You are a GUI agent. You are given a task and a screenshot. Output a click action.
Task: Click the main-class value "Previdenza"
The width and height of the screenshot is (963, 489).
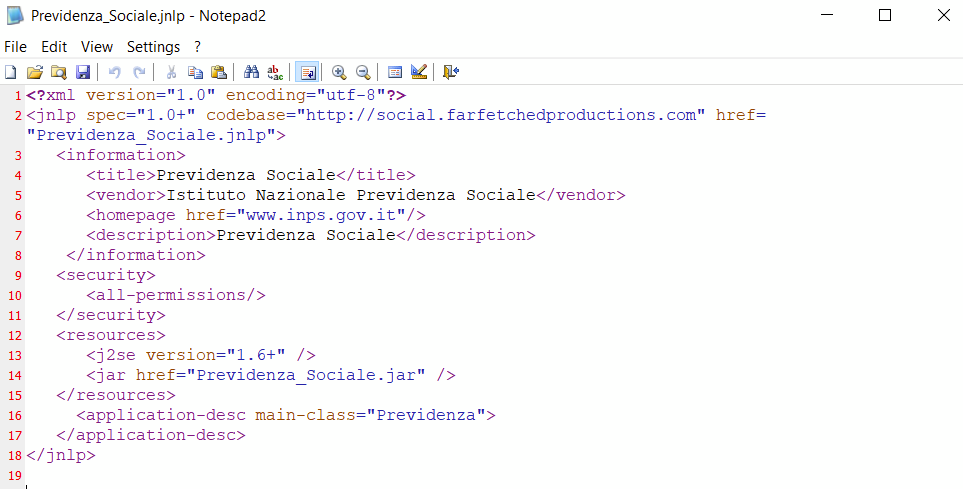(426, 415)
